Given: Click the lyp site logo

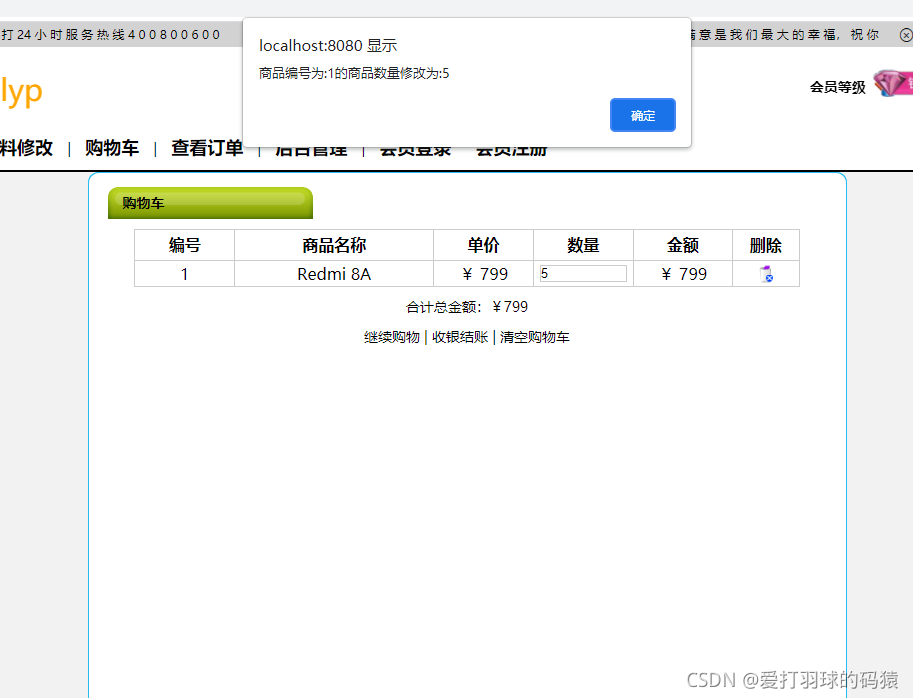Looking at the screenshot, I should tap(20, 91).
